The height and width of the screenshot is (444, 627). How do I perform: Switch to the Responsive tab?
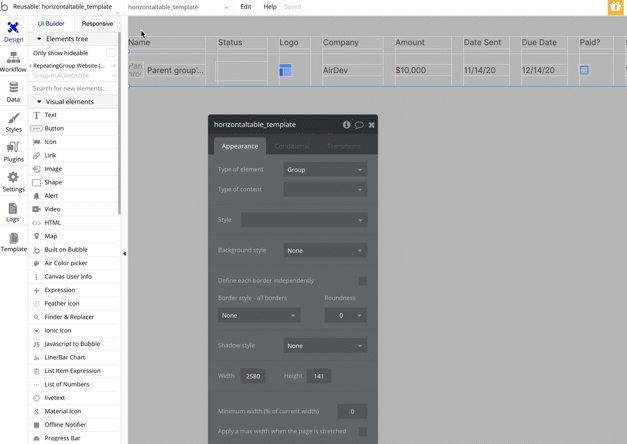[x=97, y=23]
